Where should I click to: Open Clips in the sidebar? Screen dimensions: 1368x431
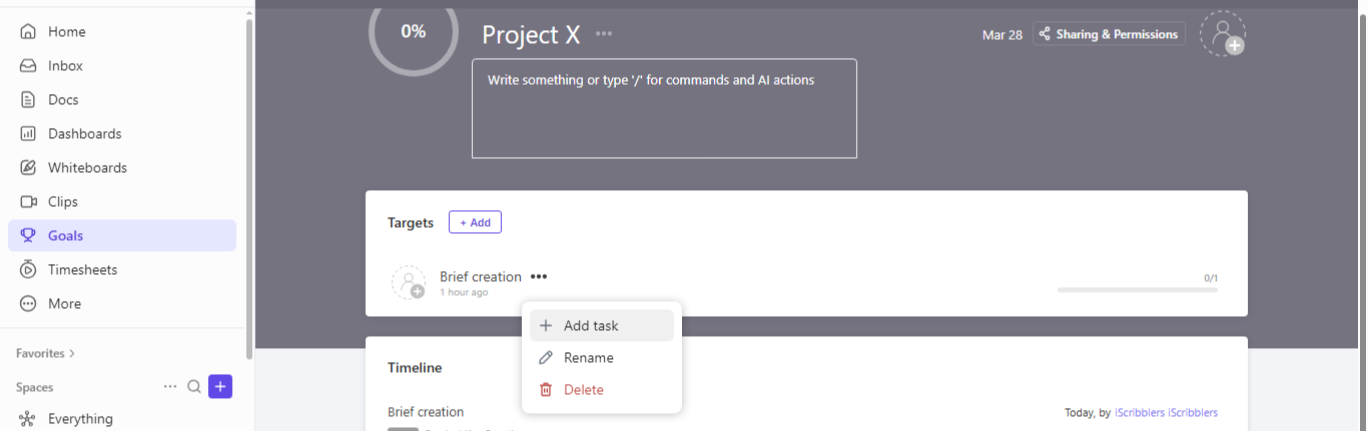pyautogui.click(x=62, y=202)
